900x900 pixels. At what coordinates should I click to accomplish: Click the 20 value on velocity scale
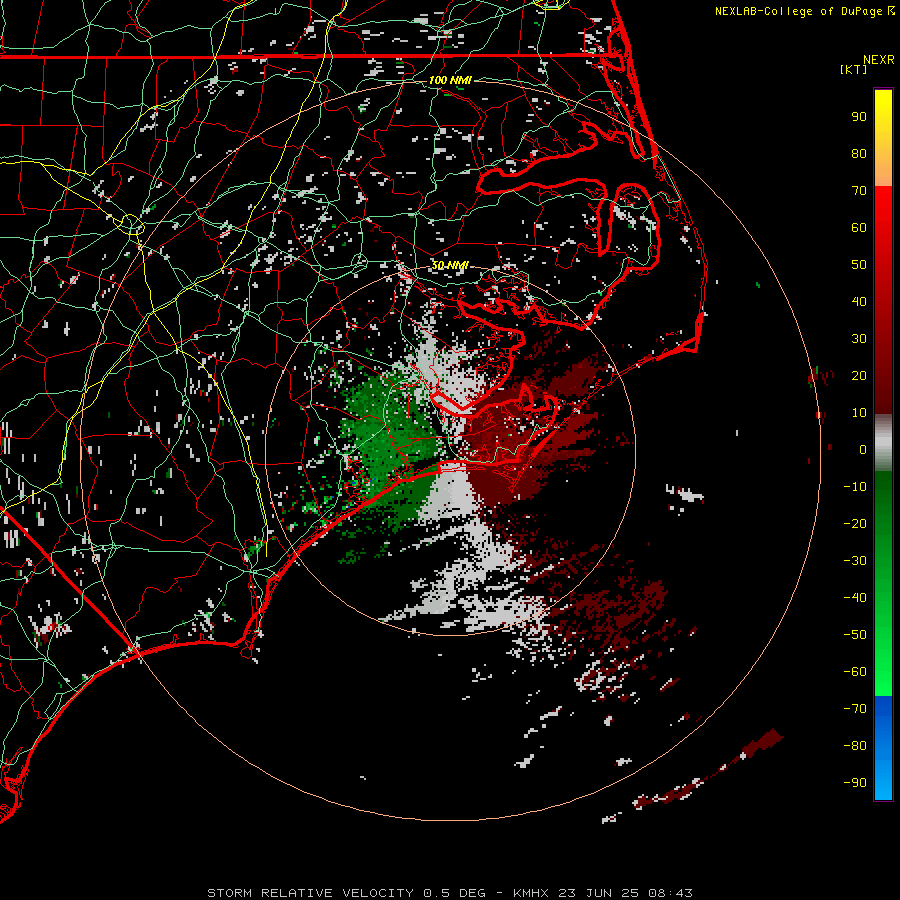859,376
